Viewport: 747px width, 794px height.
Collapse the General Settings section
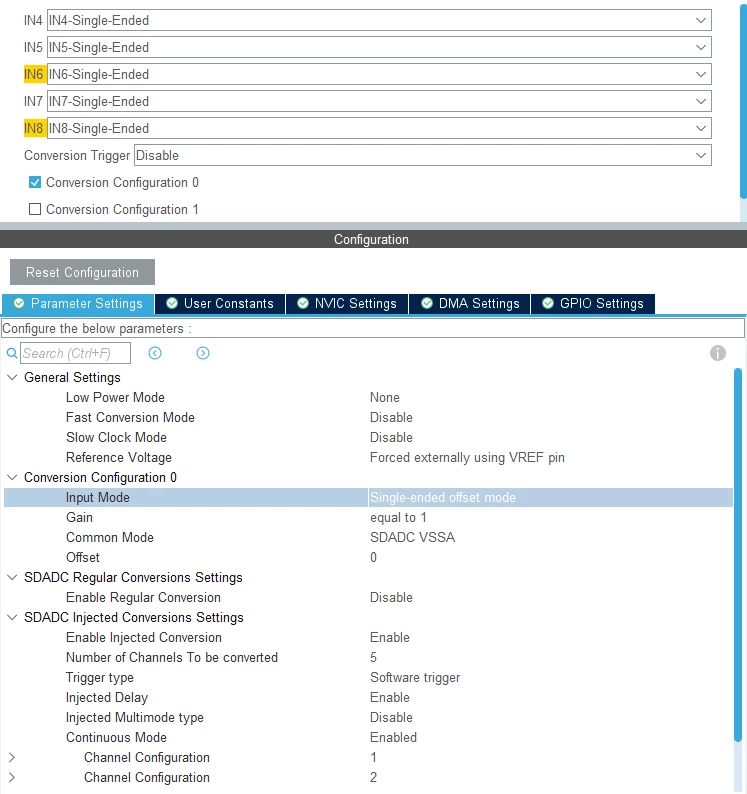pyautogui.click(x=12, y=377)
